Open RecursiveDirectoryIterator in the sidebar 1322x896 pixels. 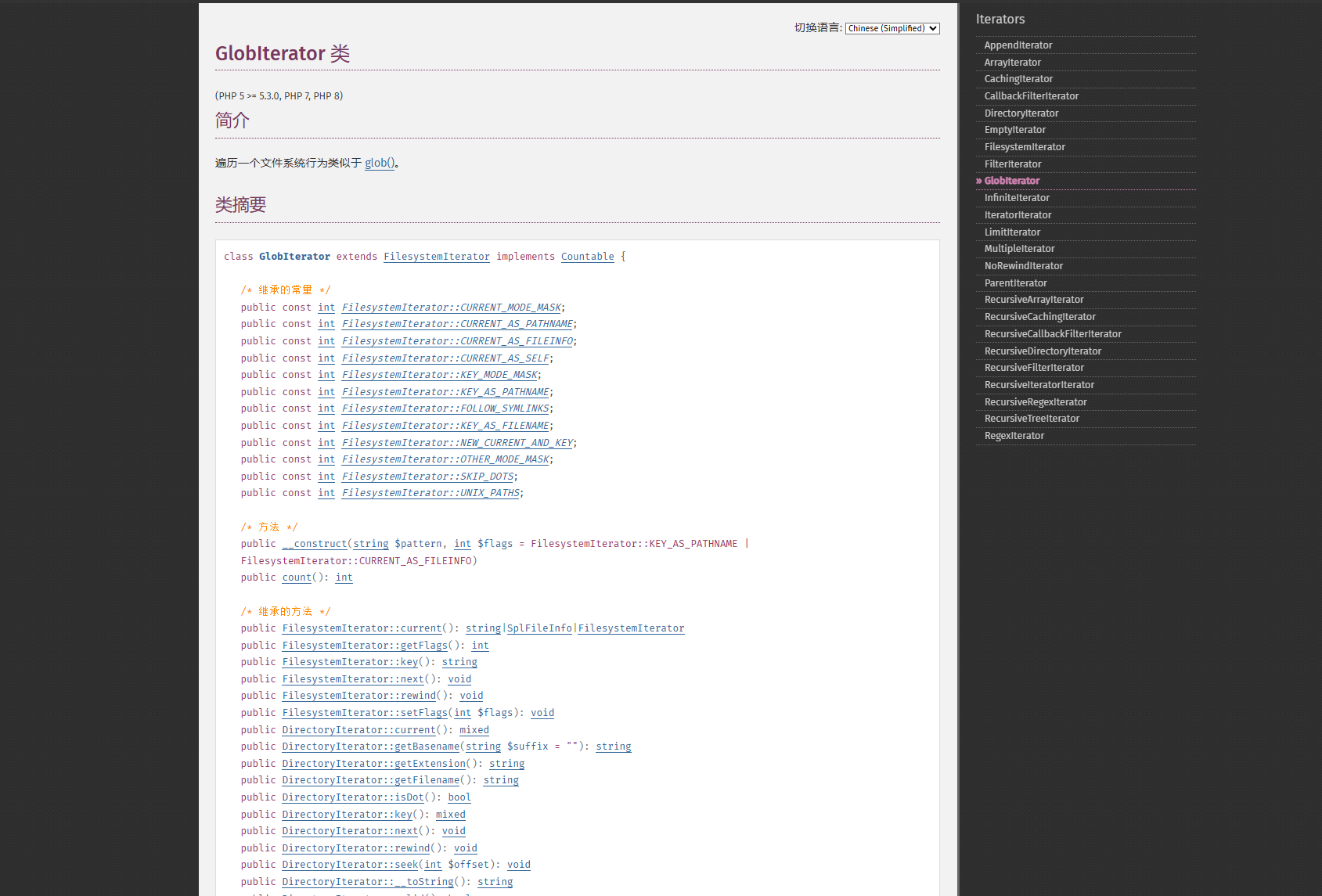coord(1042,351)
